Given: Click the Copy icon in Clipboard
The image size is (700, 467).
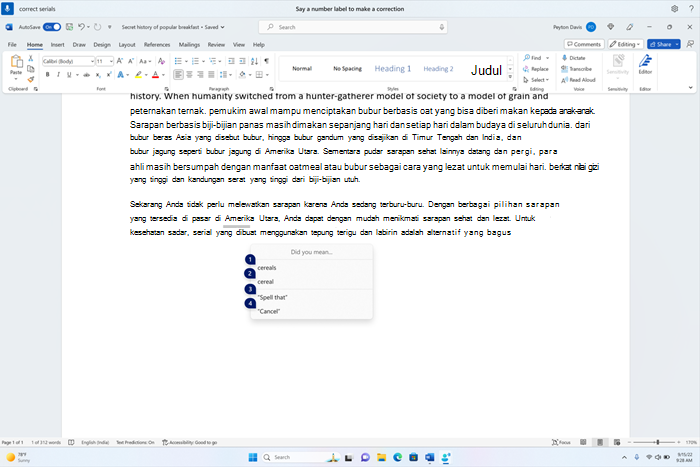Looking at the screenshot, I should (x=31, y=69).
